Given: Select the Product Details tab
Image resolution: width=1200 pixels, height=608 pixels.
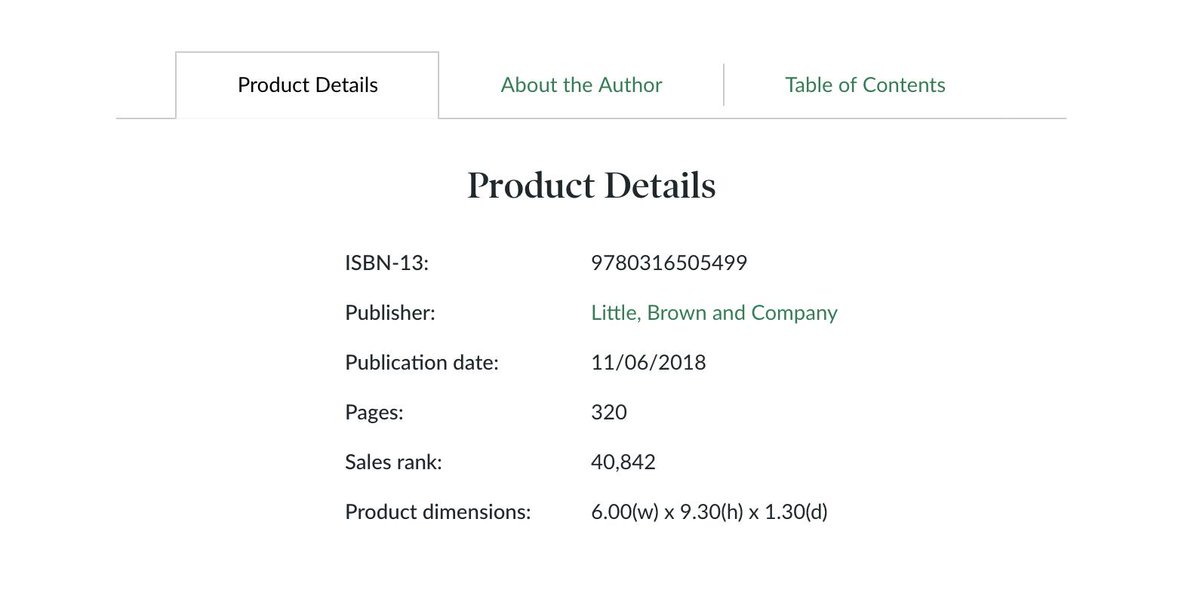Looking at the screenshot, I should [307, 85].
